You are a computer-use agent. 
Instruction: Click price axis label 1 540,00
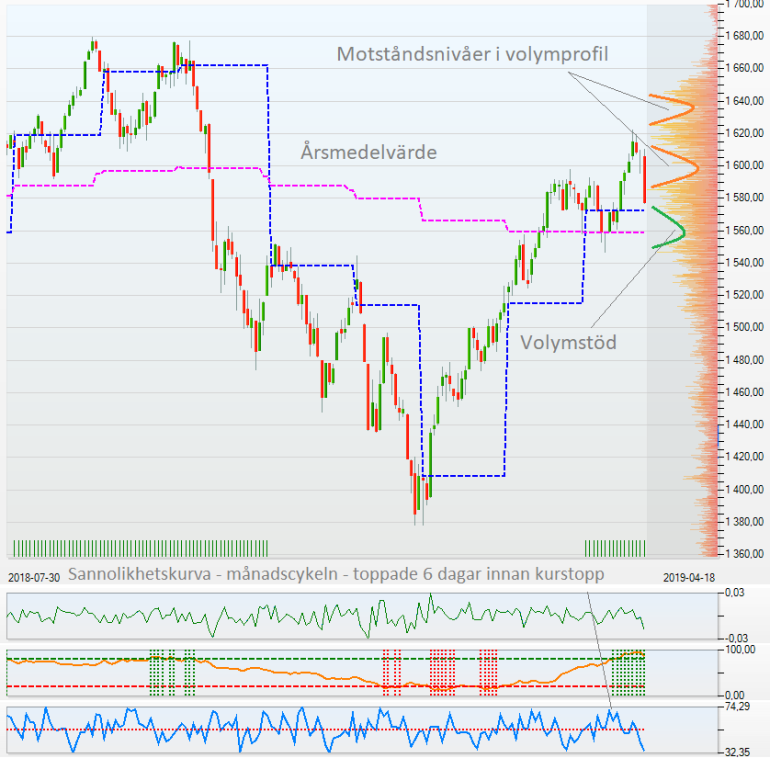pos(744,263)
